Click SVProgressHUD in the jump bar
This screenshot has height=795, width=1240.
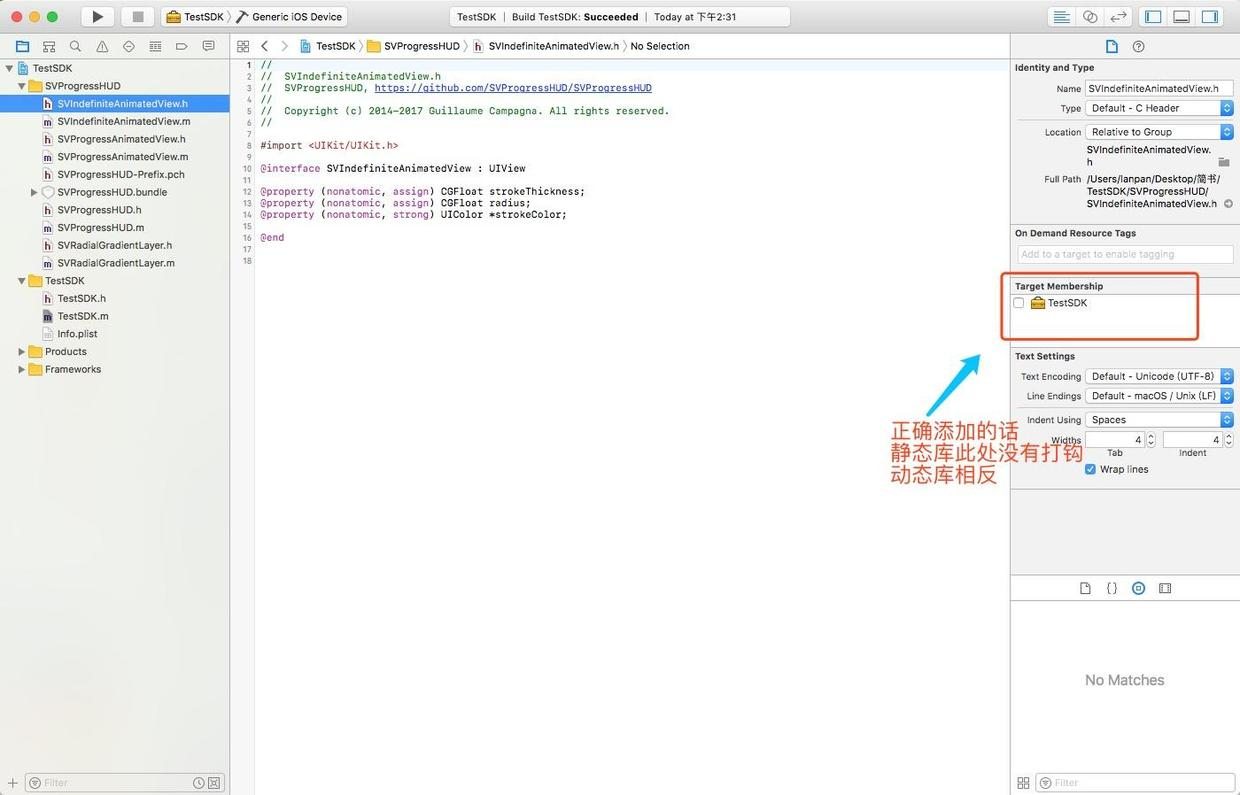tap(414, 46)
